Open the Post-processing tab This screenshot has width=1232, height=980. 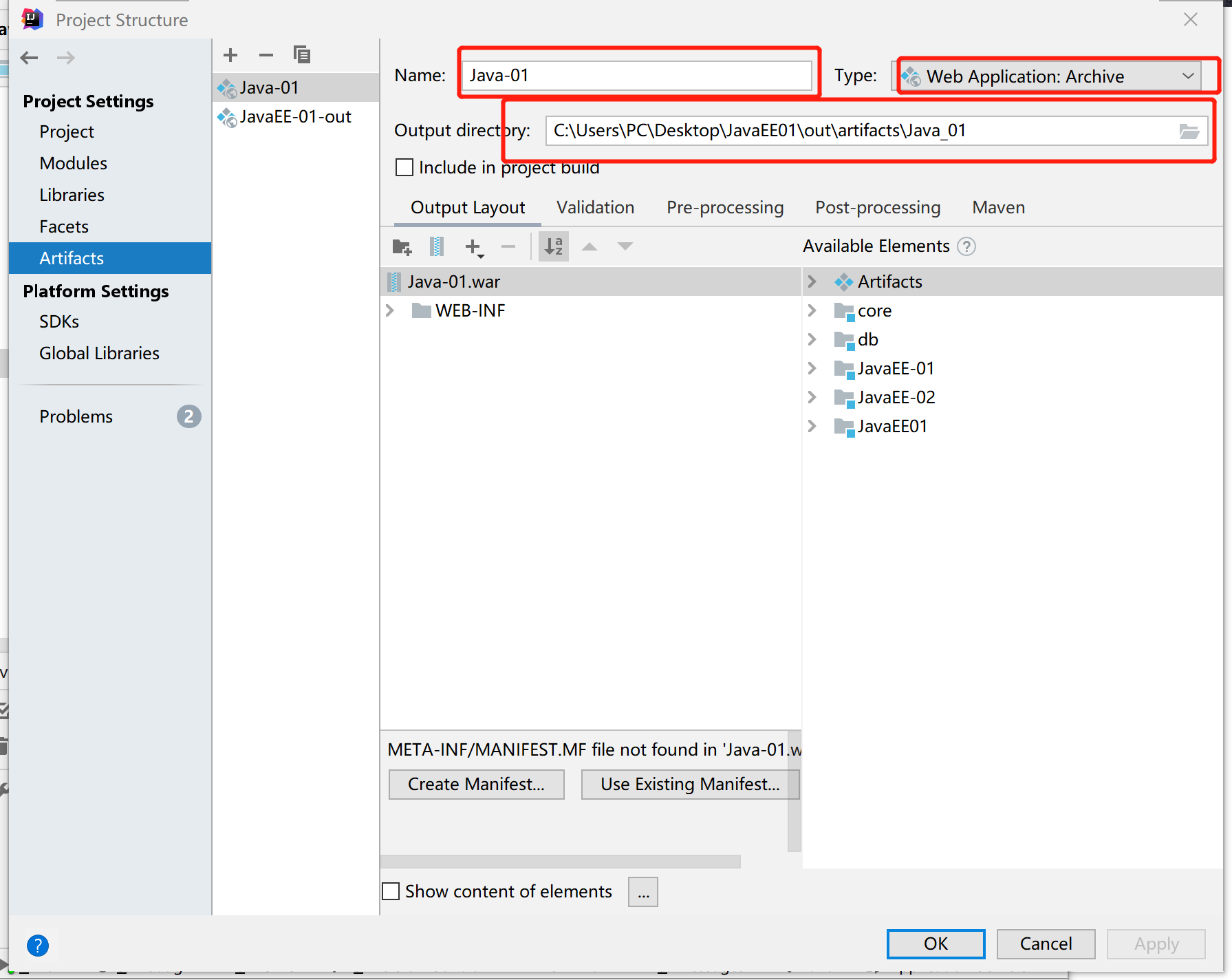pyautogui.click(x=878, y=208)
